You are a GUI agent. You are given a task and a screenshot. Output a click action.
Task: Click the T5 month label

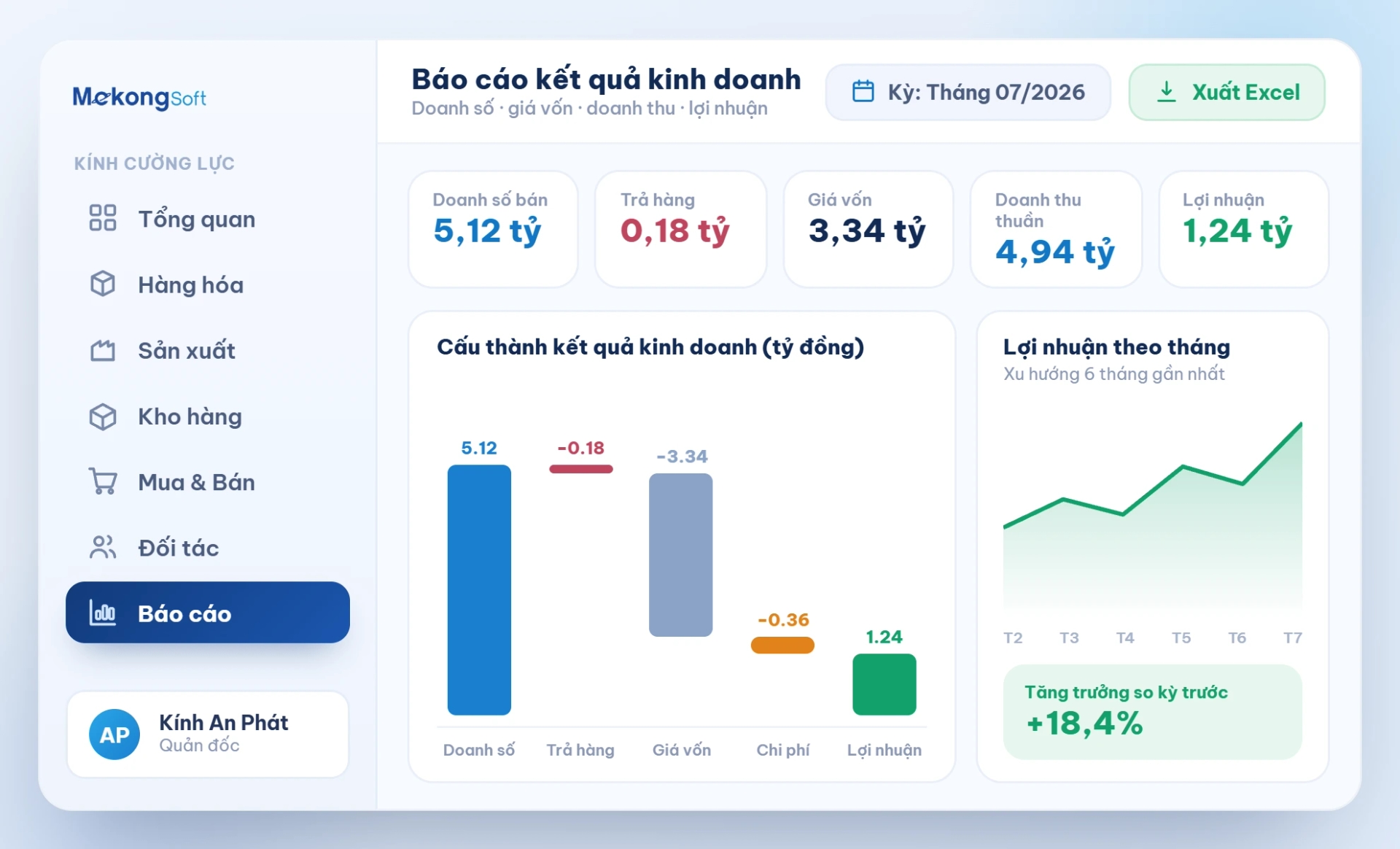[x=1181, y=637]
